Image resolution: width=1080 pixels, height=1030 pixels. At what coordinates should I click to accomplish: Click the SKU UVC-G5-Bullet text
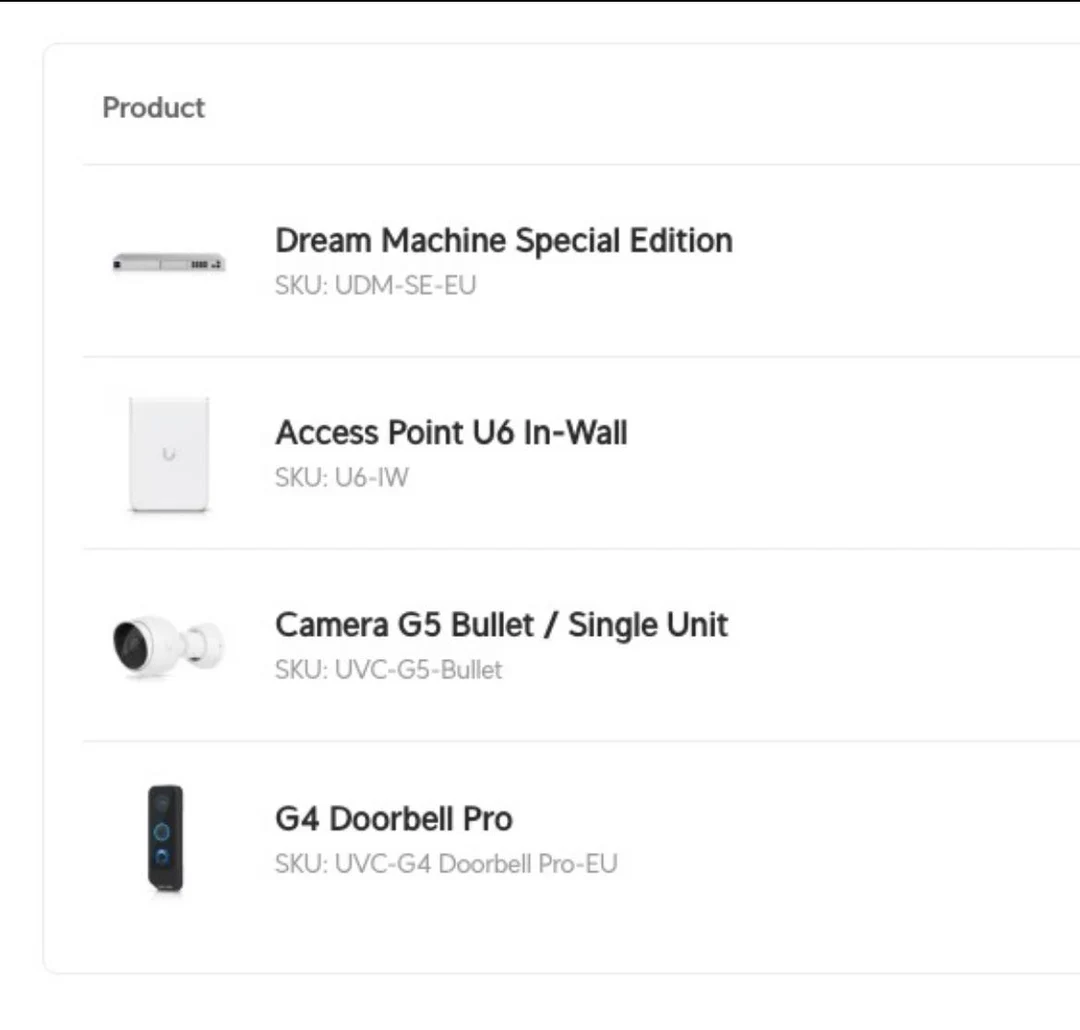388,669
